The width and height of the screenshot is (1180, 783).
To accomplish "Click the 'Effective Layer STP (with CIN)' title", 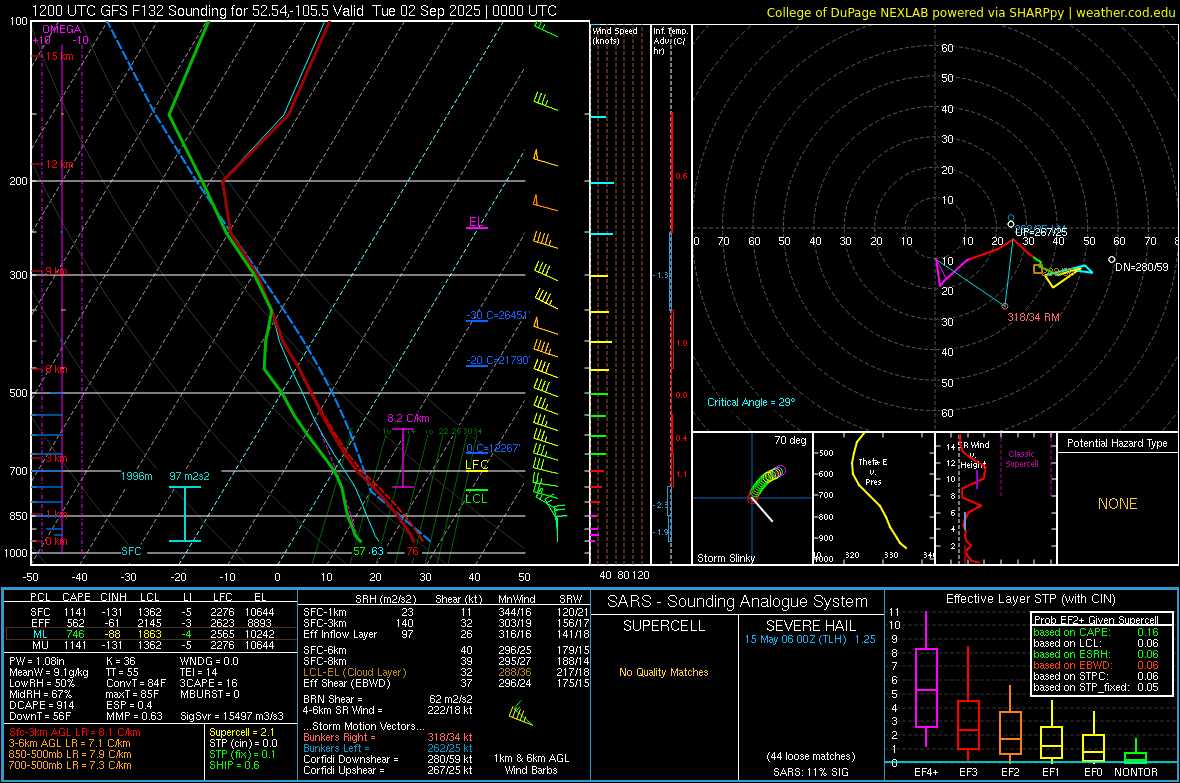I will click(1030, 599).
